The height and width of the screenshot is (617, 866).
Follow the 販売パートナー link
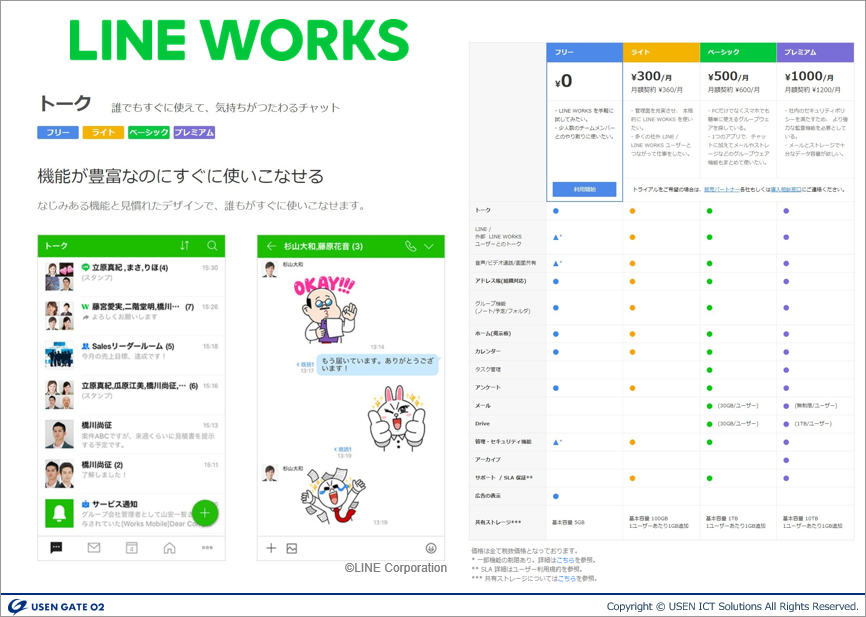721,189
